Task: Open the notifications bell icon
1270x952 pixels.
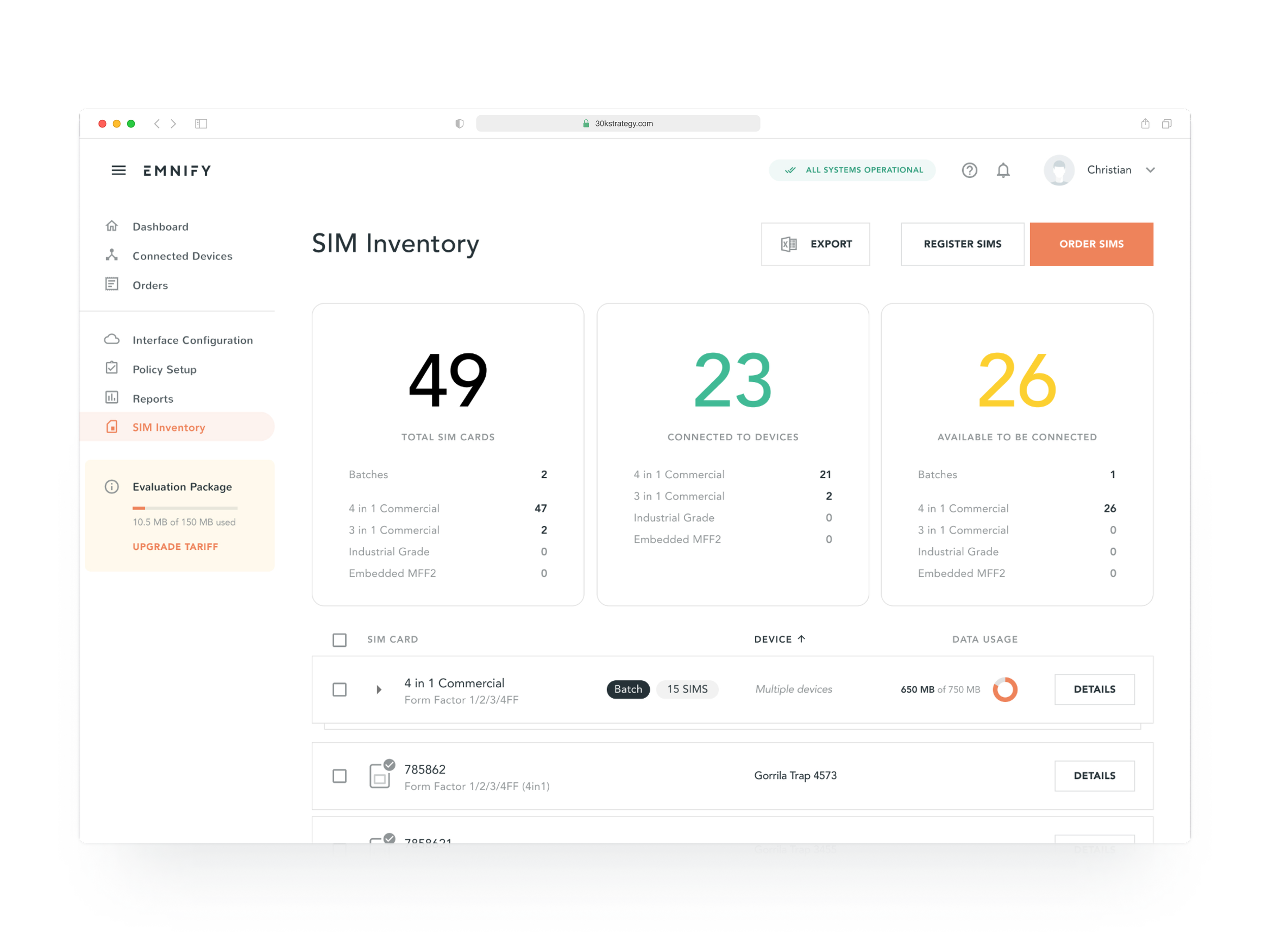Action: (1004, 170)
